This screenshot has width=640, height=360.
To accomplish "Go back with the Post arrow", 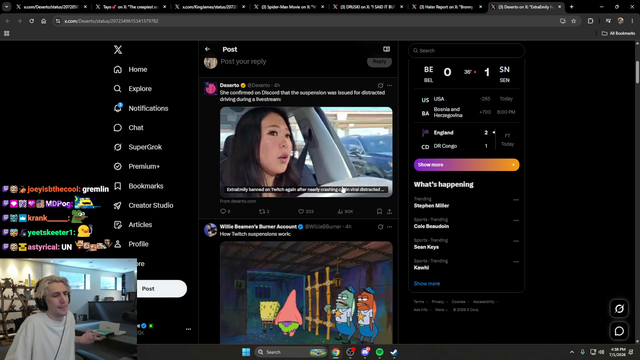I will [207, 49].
